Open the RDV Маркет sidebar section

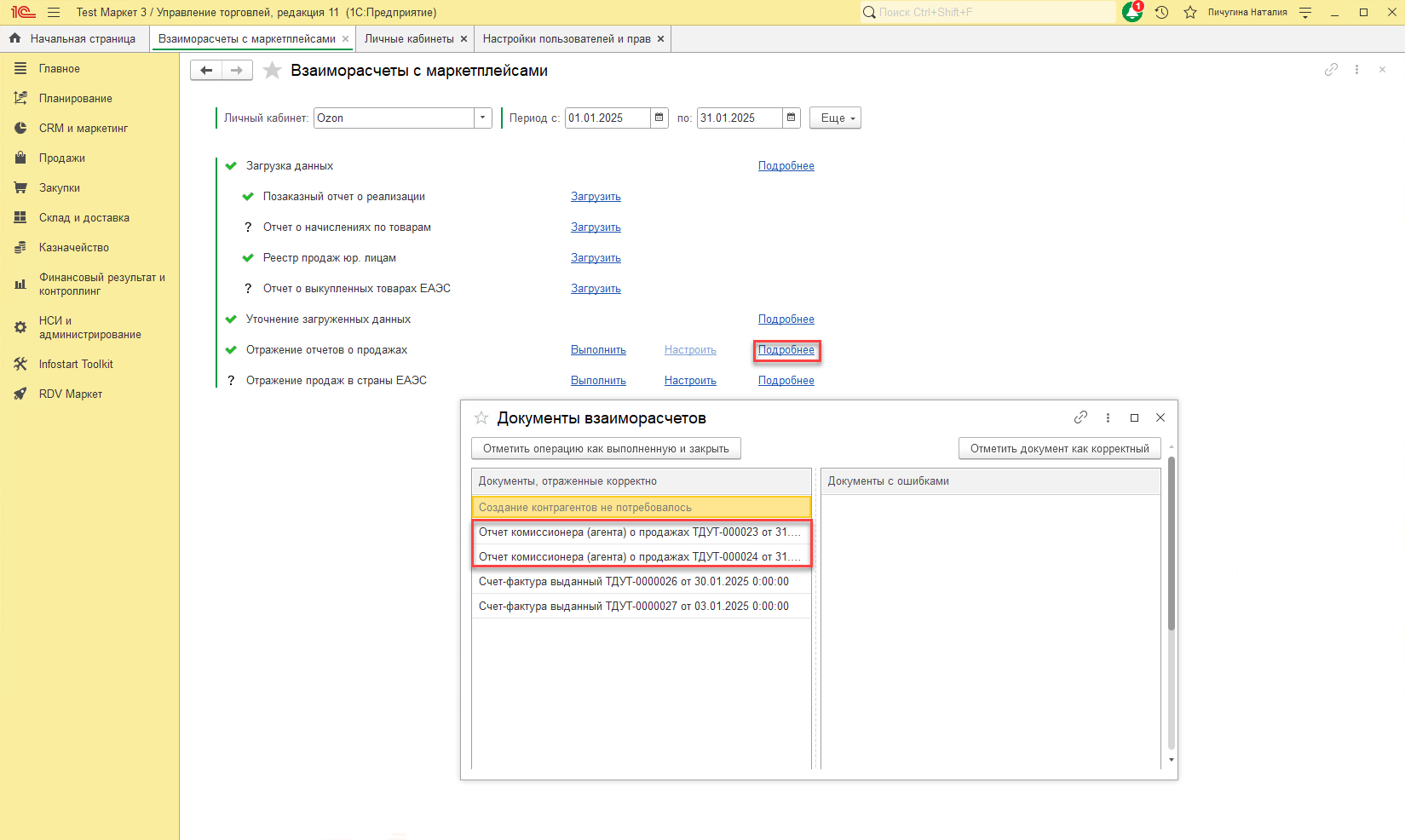click(x=70, y=394)
